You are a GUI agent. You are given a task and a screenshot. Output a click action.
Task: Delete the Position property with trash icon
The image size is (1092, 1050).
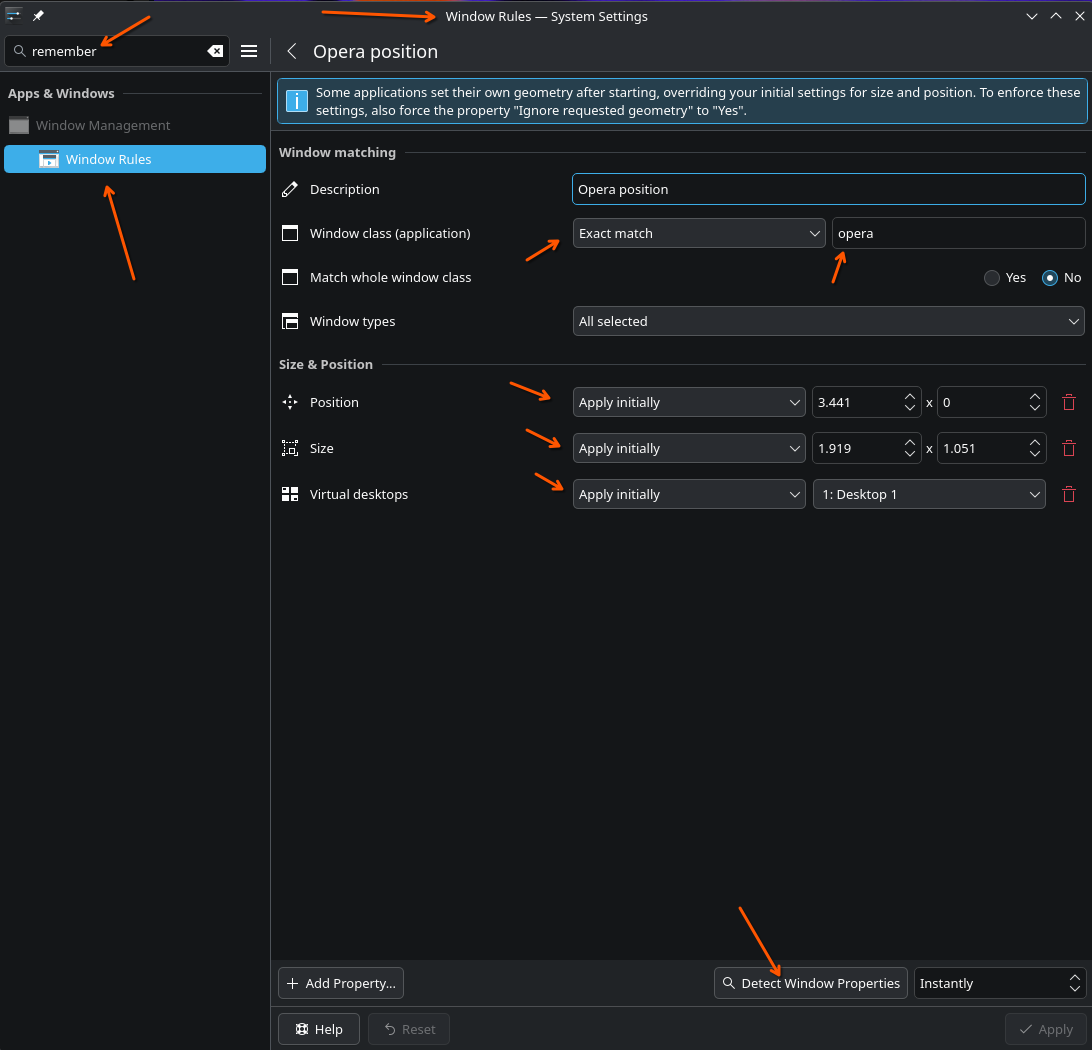point(1068,403)
